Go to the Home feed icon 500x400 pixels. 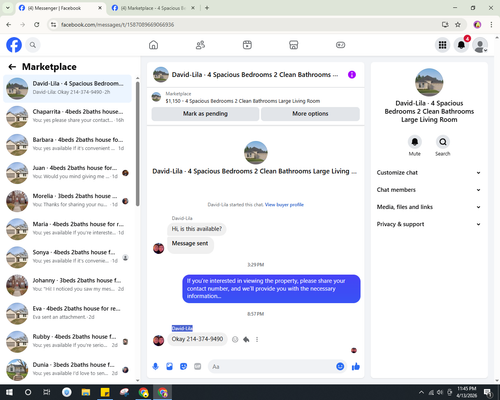pos(153,45)
